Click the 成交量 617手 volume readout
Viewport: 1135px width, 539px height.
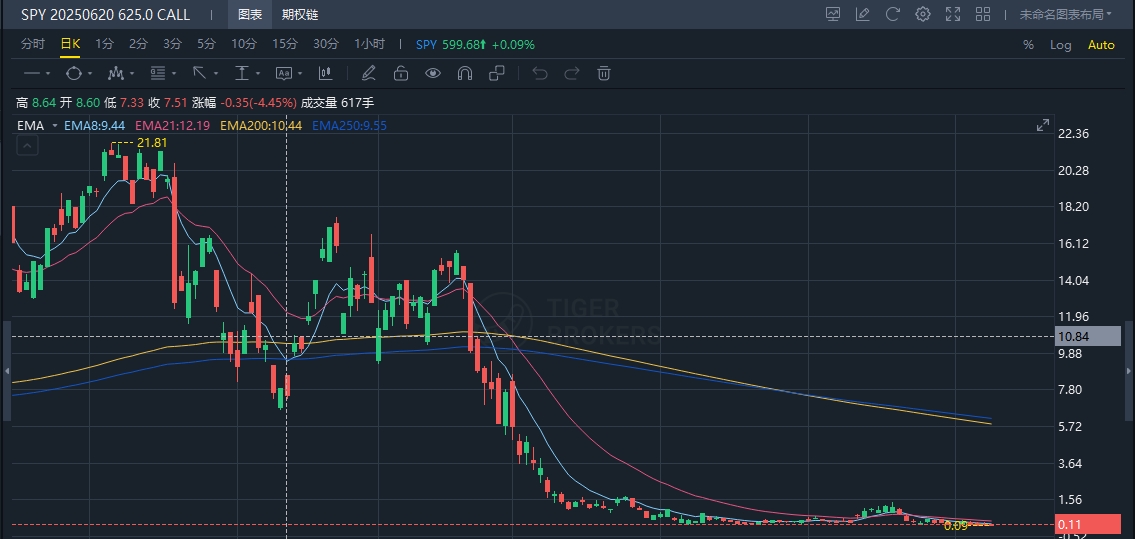pyautogui.click(x=337, y=103)
